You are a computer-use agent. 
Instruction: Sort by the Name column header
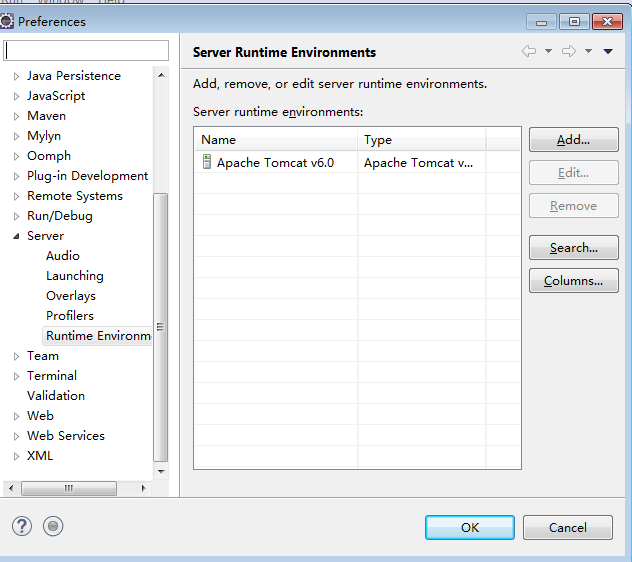click(276, 139)
